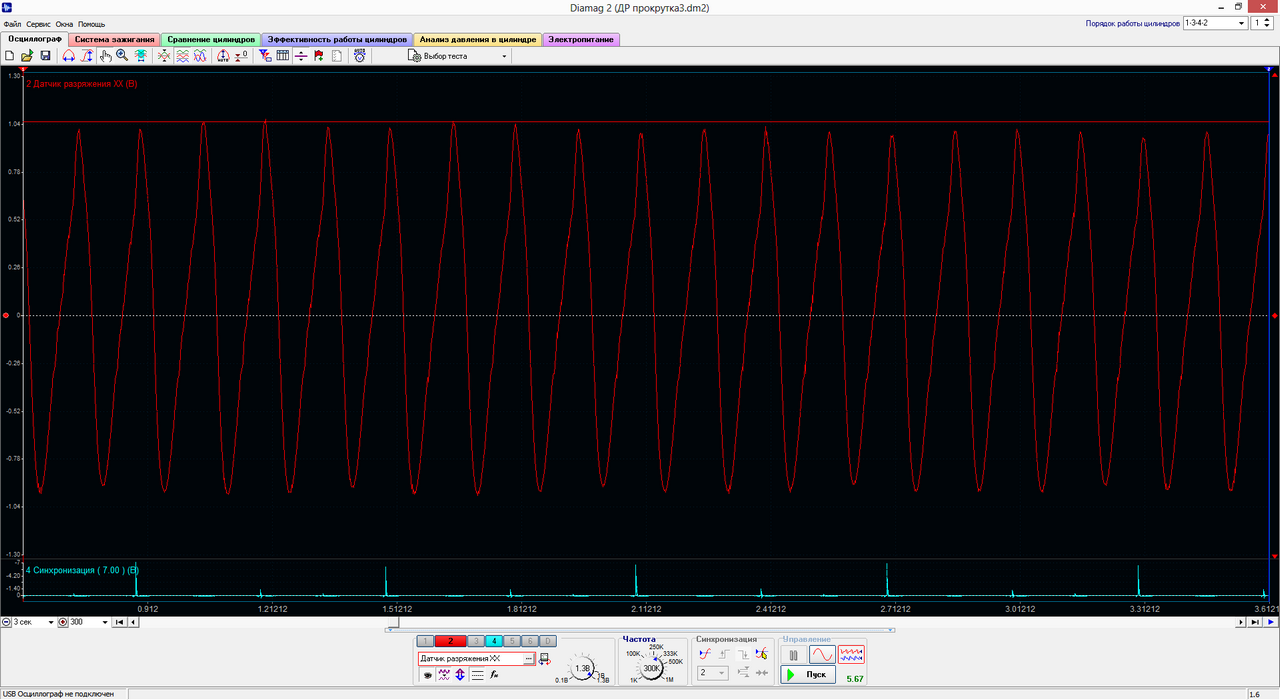Open a file with the folder icon
The height and width of the screenshot is (700, 1280).
[x=27, y=56]
